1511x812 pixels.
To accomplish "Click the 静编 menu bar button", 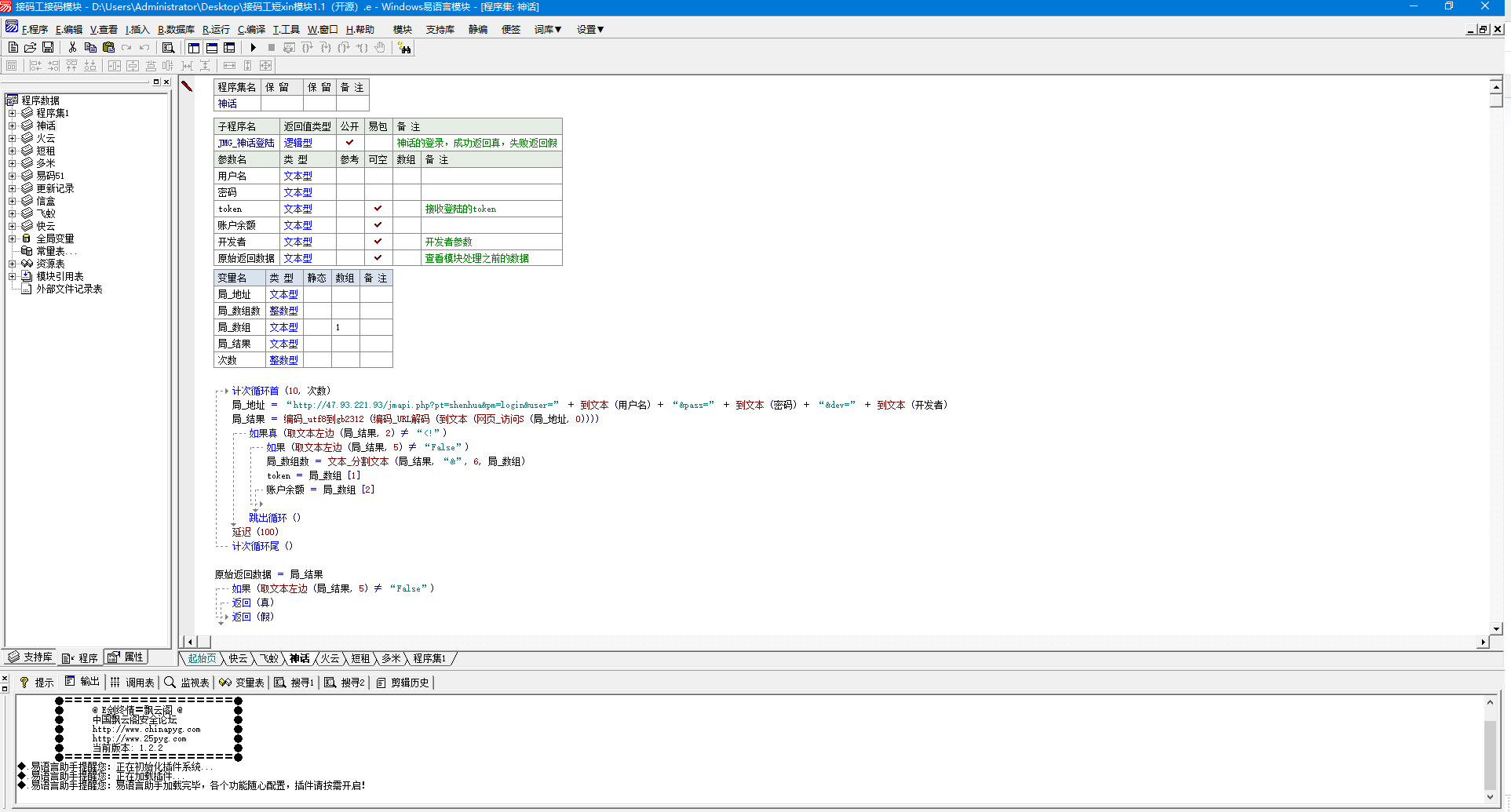I will pyautogui.click(x=478, y=29).
